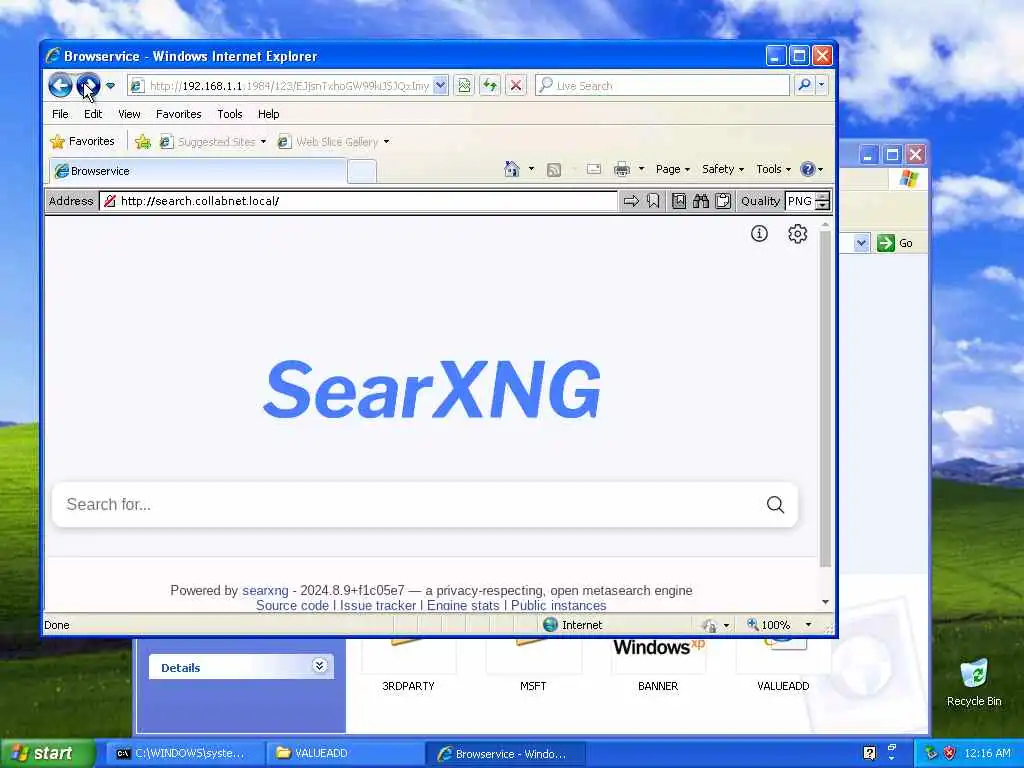Image resolution: width=1024 pixels, height=768 pixels.
Task: Stop loading with the red X icon
Action: pos(516,86)
